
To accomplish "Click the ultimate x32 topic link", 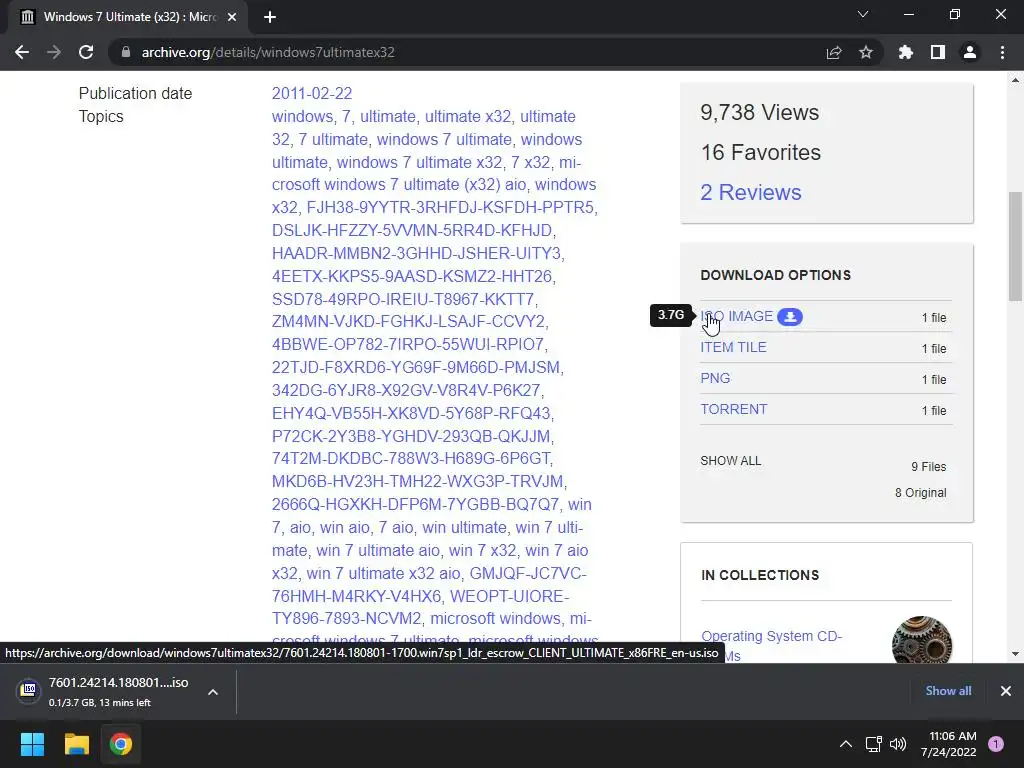I will tap(468, 116).
